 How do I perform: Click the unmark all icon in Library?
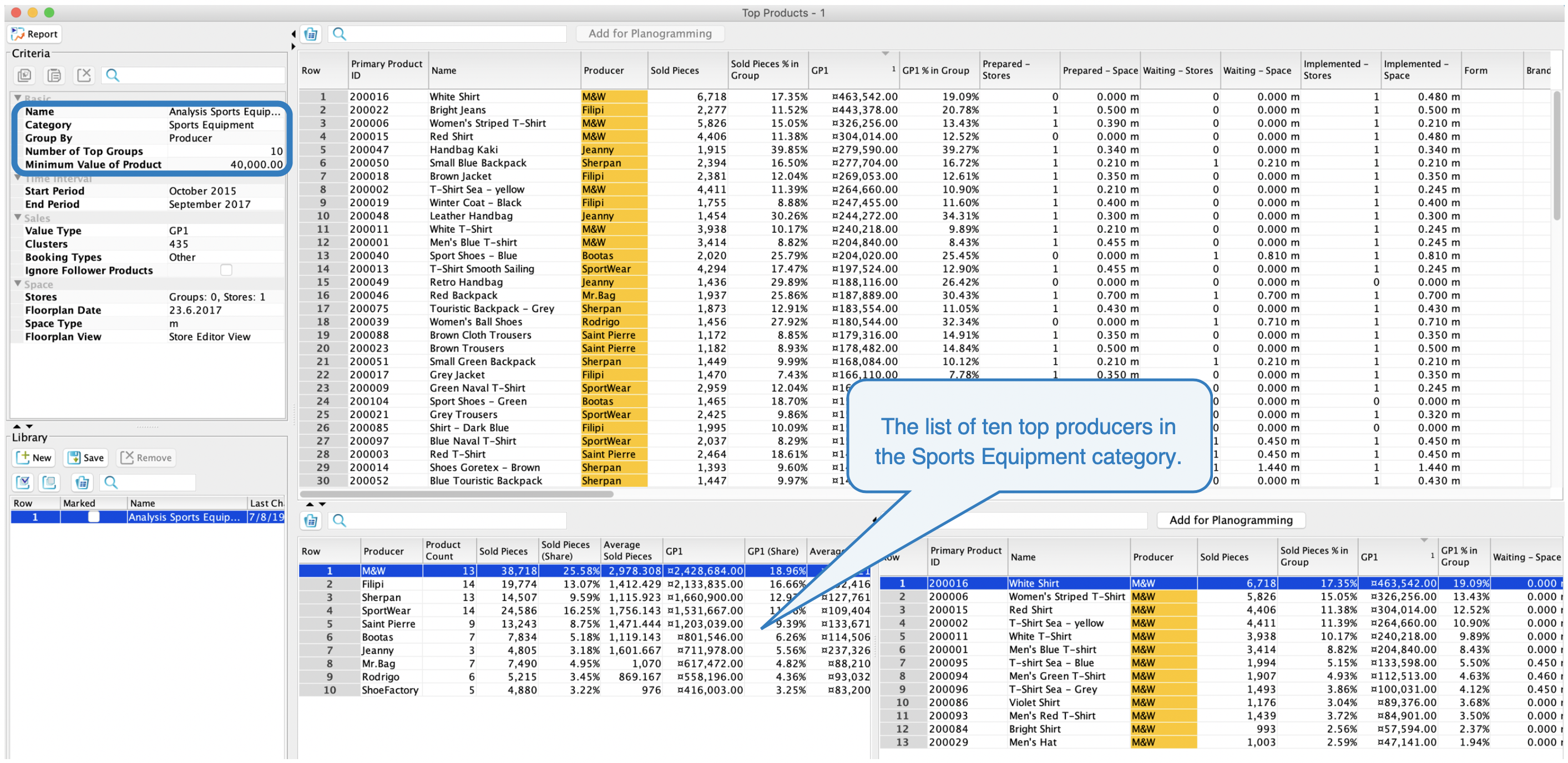pos(49,483)
